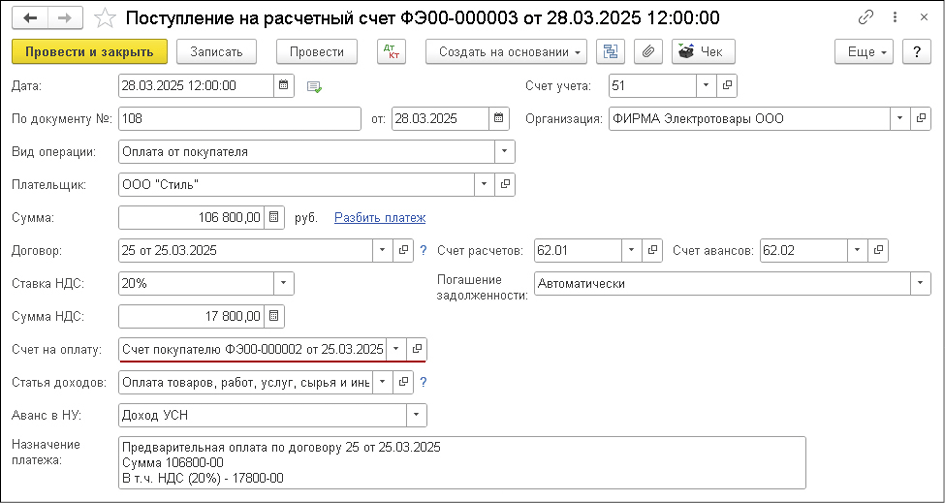This screenshot has height=503, width=945.
Task: Open document structure of subordination icon
Action: pyautogui.click(x=609, y=52)
